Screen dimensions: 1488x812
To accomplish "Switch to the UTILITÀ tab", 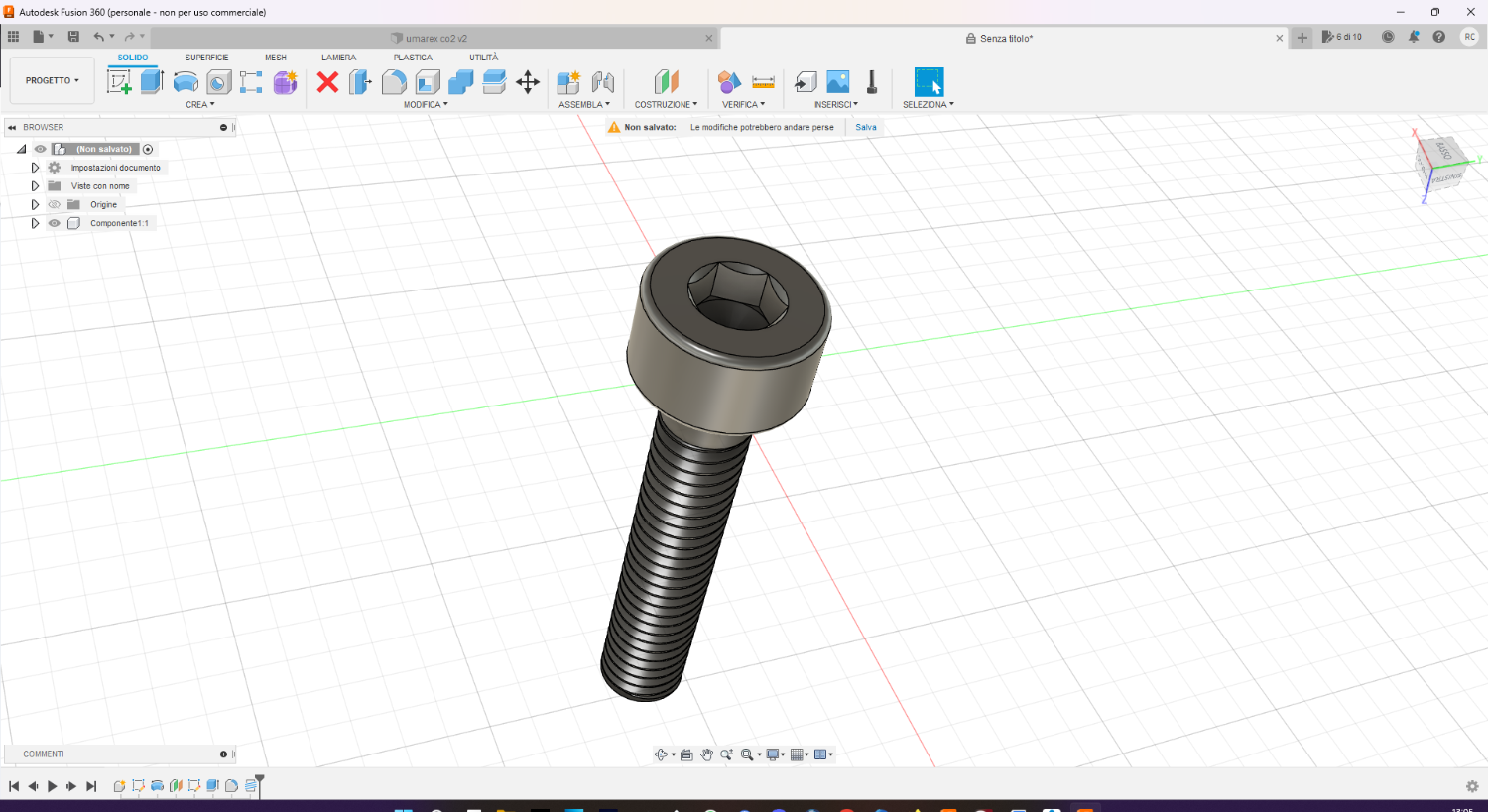I will point(484,58).
